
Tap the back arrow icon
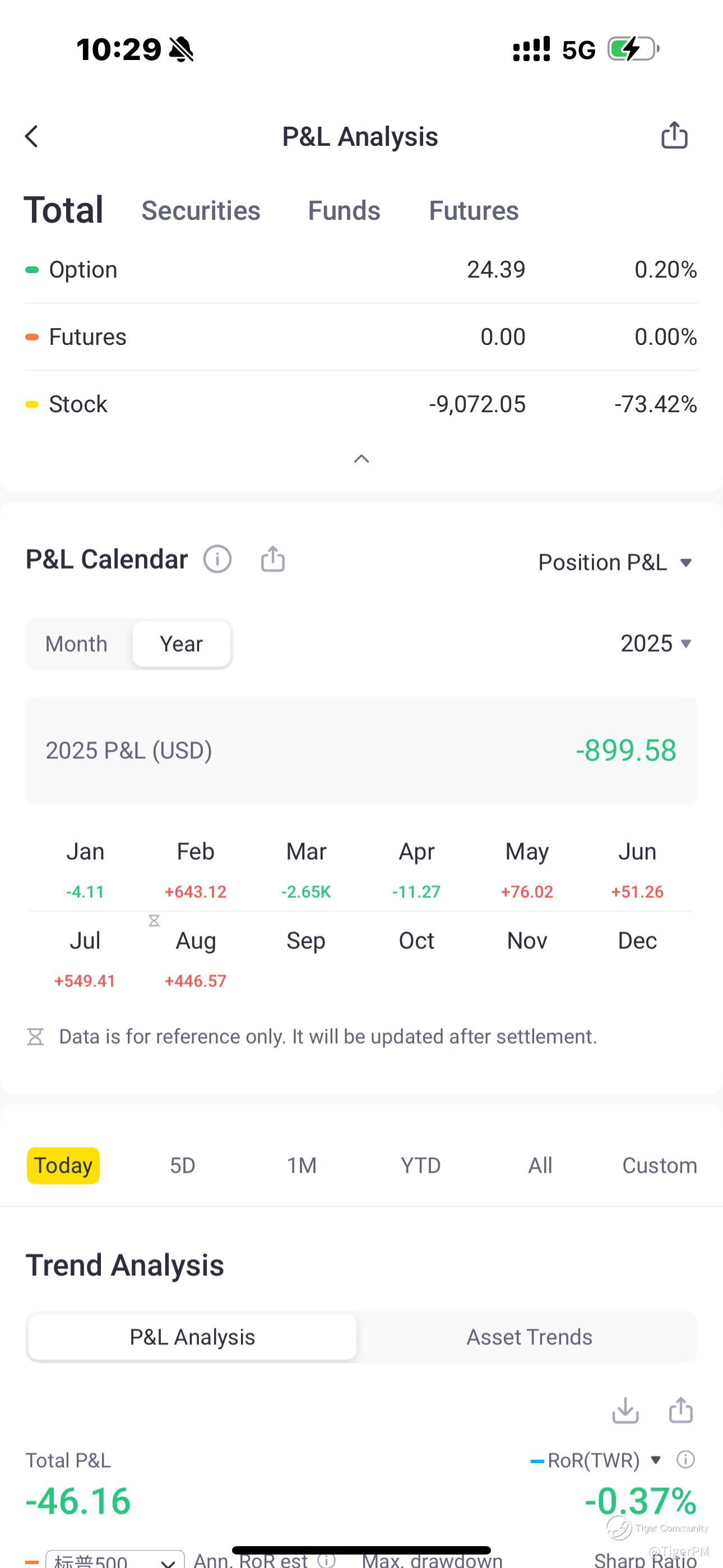[x=31, y=136]
